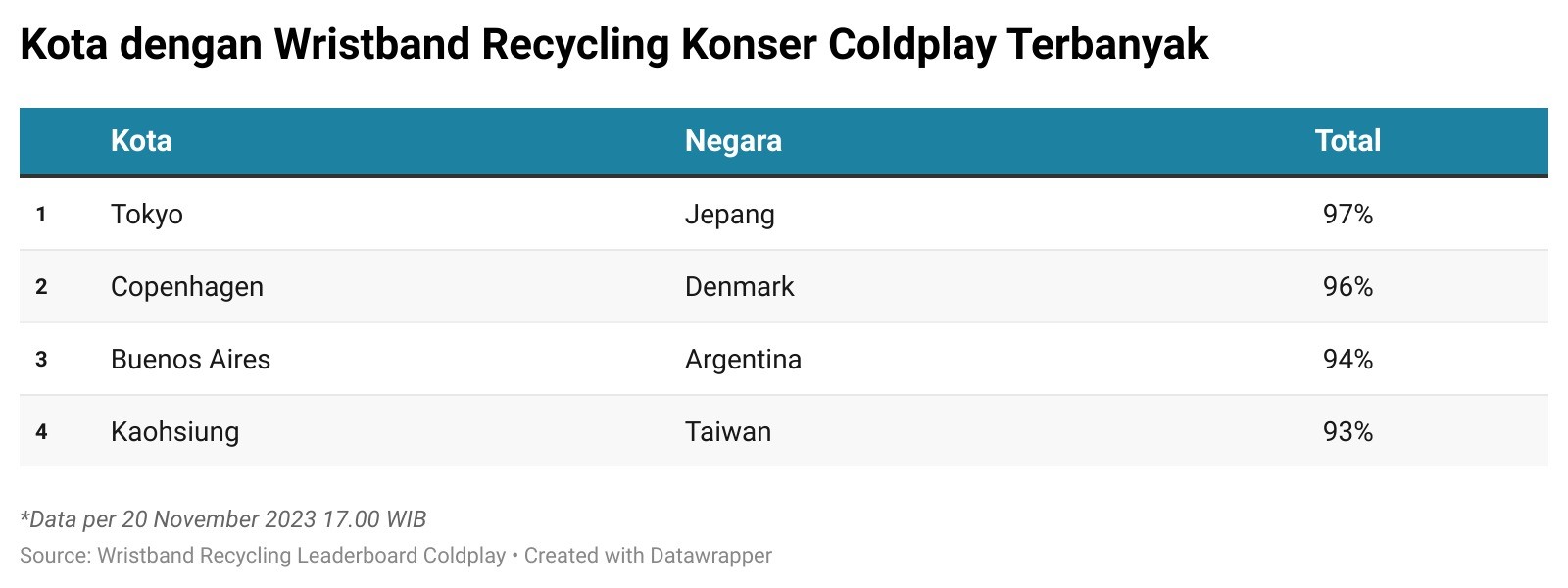Click the 97% total value
Screen dimensions: 1568x588
1347,215
